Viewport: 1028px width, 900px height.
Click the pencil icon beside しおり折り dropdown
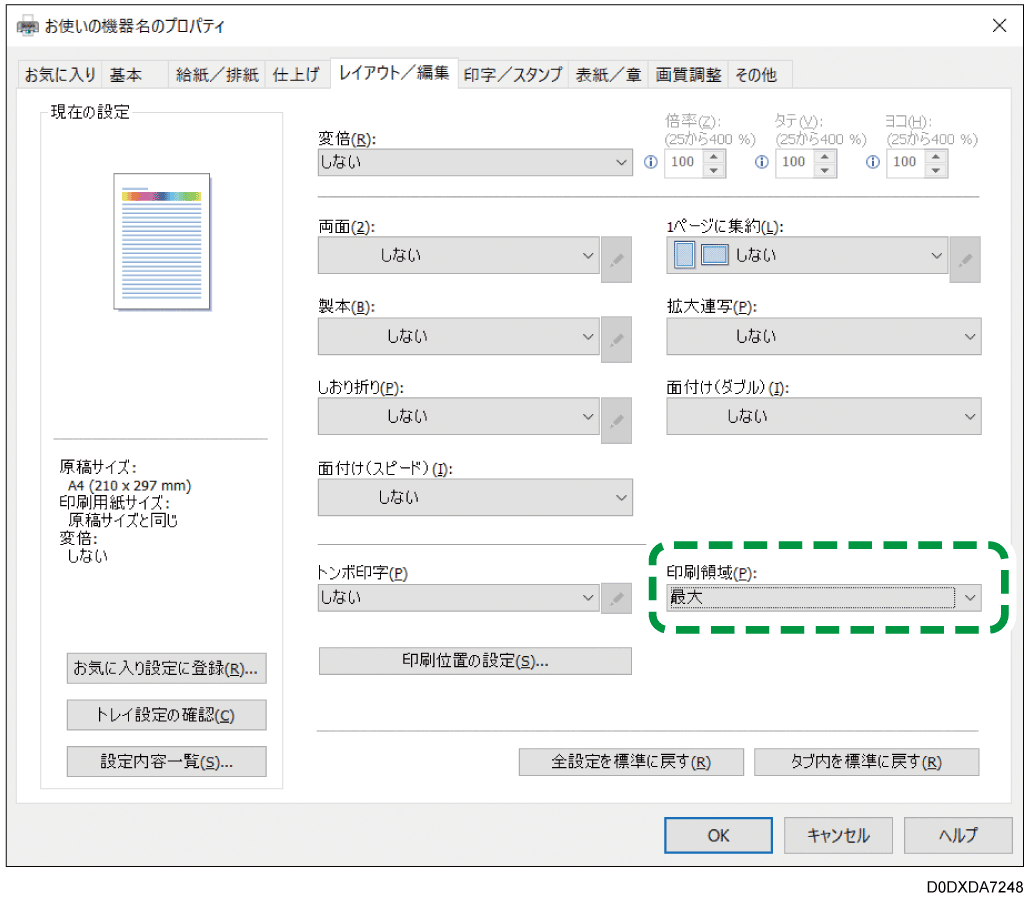coord(616,418)
